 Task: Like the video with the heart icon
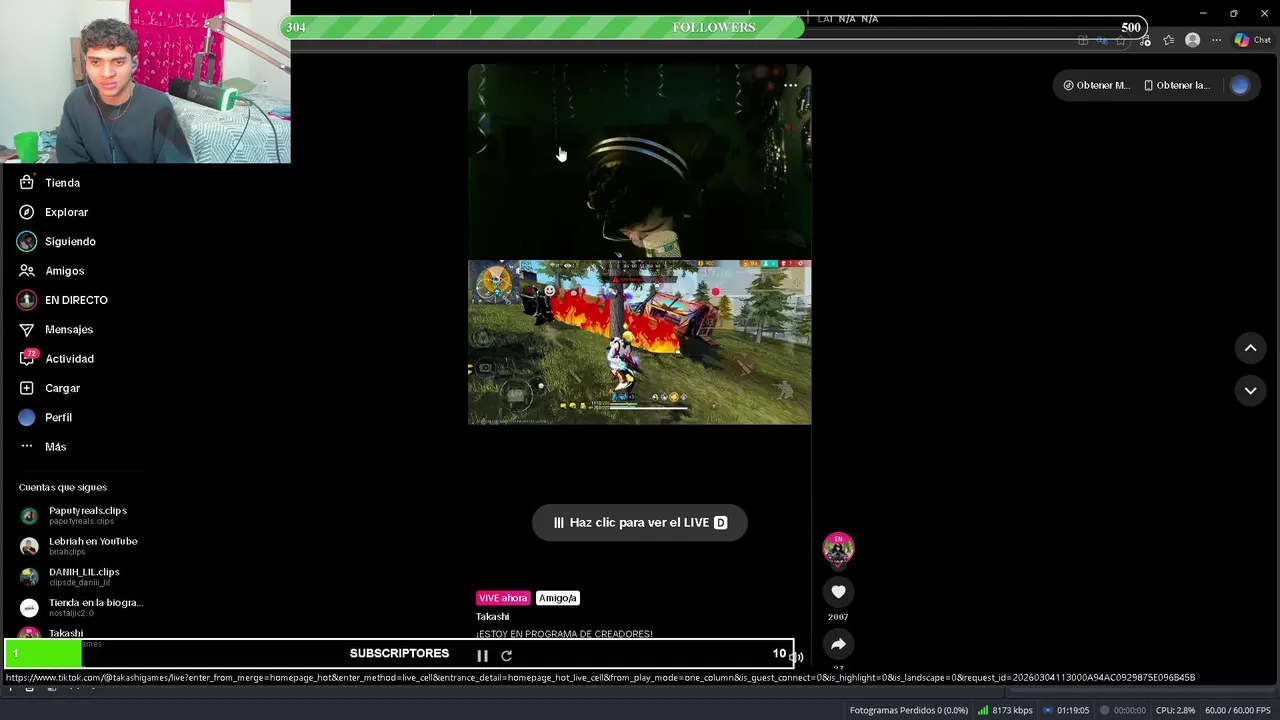click(x=838, y=592)
